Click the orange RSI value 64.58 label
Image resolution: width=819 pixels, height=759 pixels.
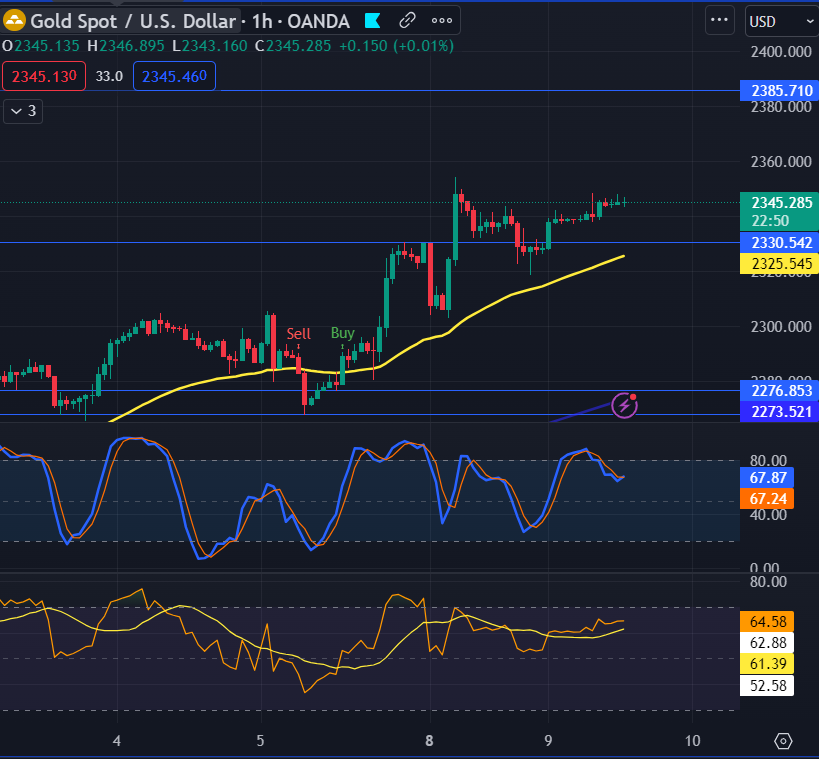pyautogui.click(x=767, y=622)
